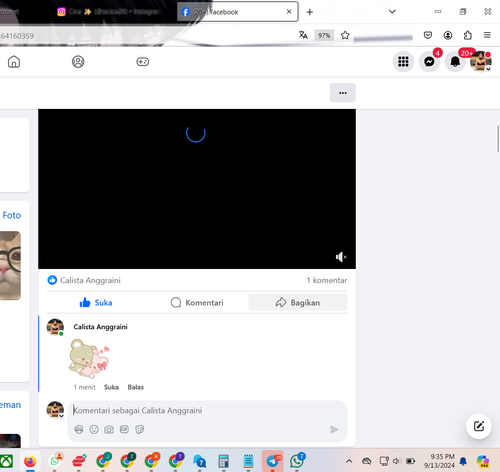This screenshot has height=472, width=500.
Task: Start a new message with compose button
Action: coord(479,426)
